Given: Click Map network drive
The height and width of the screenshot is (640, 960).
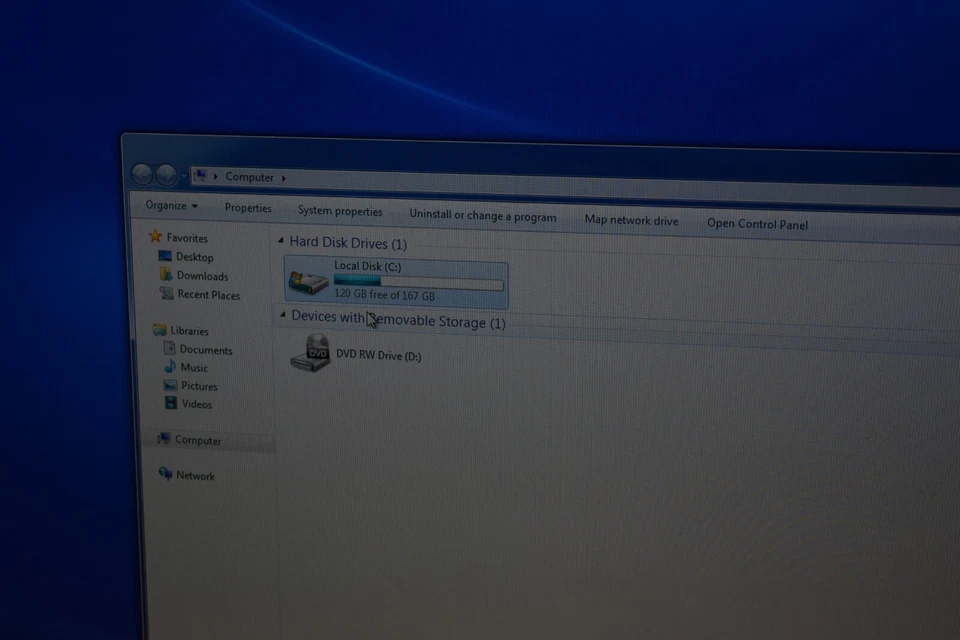Looking at the screenshot, I should pyautogui.click(x=631, y=220).
